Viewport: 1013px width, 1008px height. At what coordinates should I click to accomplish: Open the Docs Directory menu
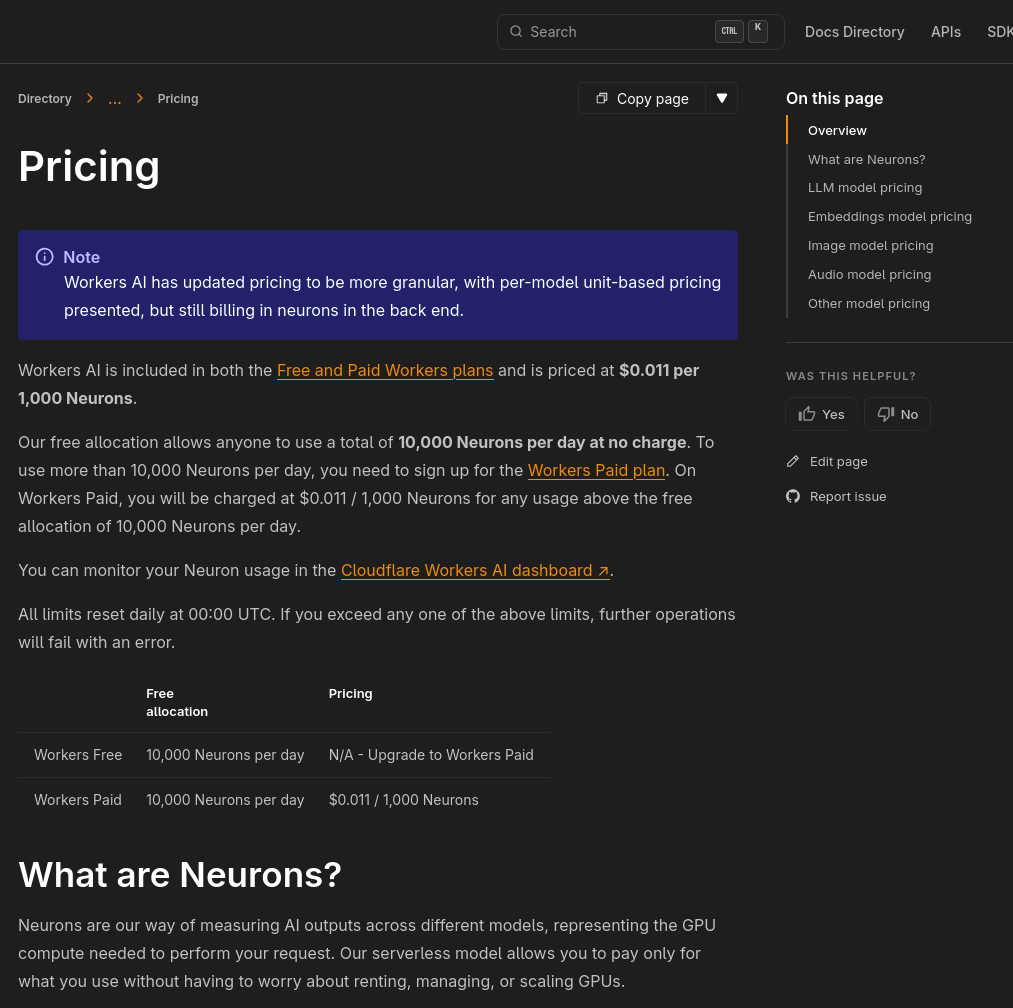coord(854,32)
